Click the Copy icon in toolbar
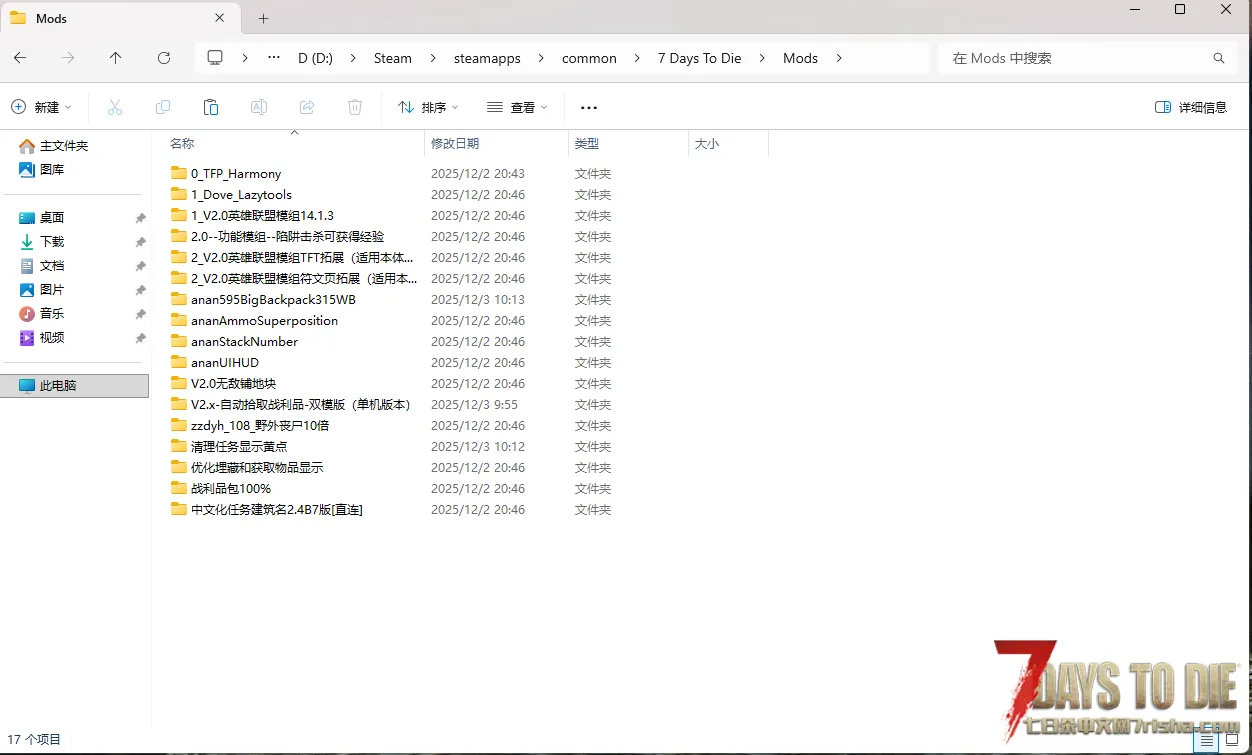 click(x=163, y=107)
